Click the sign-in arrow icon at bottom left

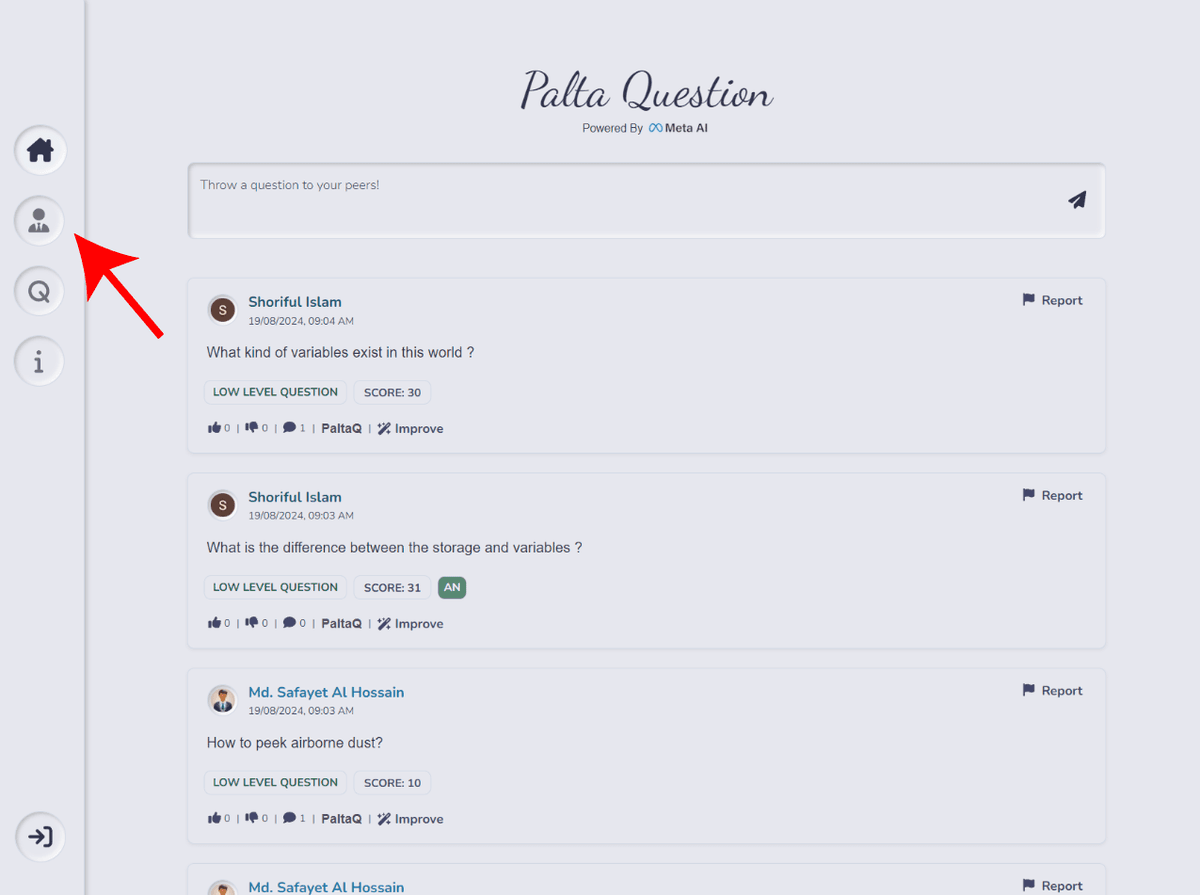click(x=39, y=837)
